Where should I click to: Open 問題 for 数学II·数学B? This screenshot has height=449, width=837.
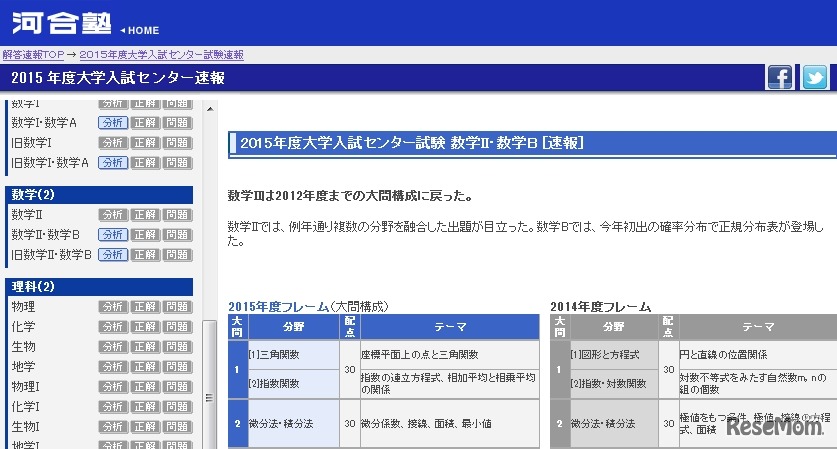click(177, 234)
